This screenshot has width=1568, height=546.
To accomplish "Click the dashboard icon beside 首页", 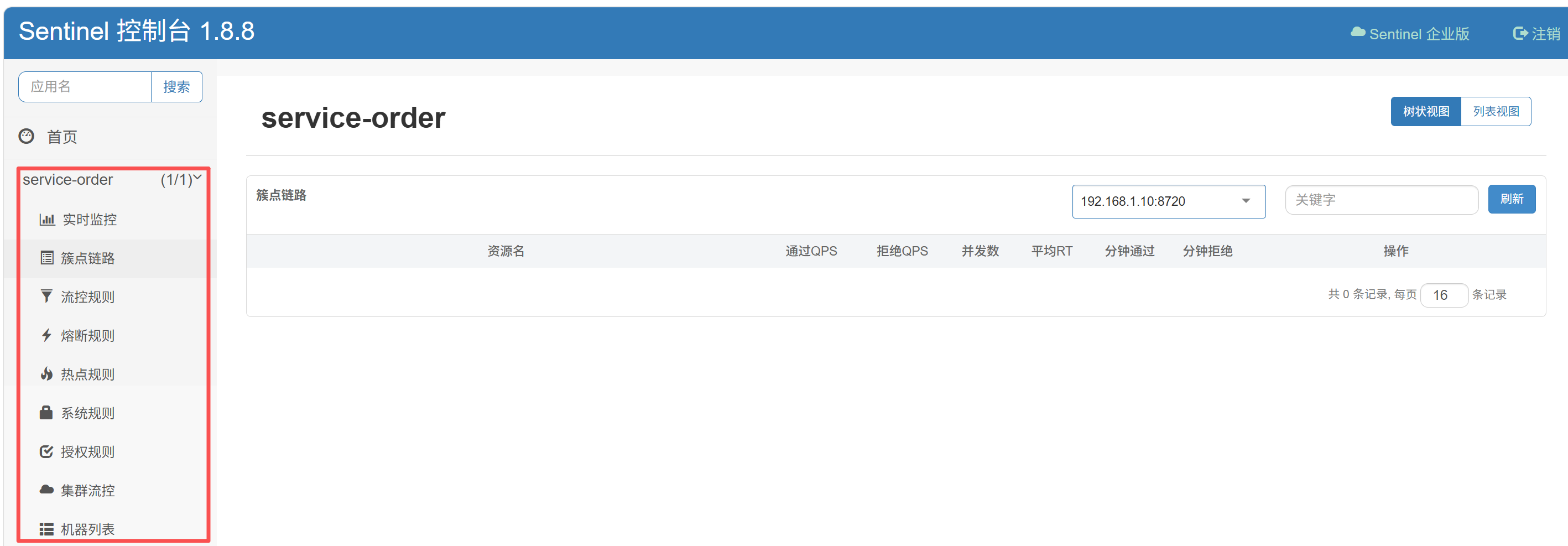I will point(26,136).
